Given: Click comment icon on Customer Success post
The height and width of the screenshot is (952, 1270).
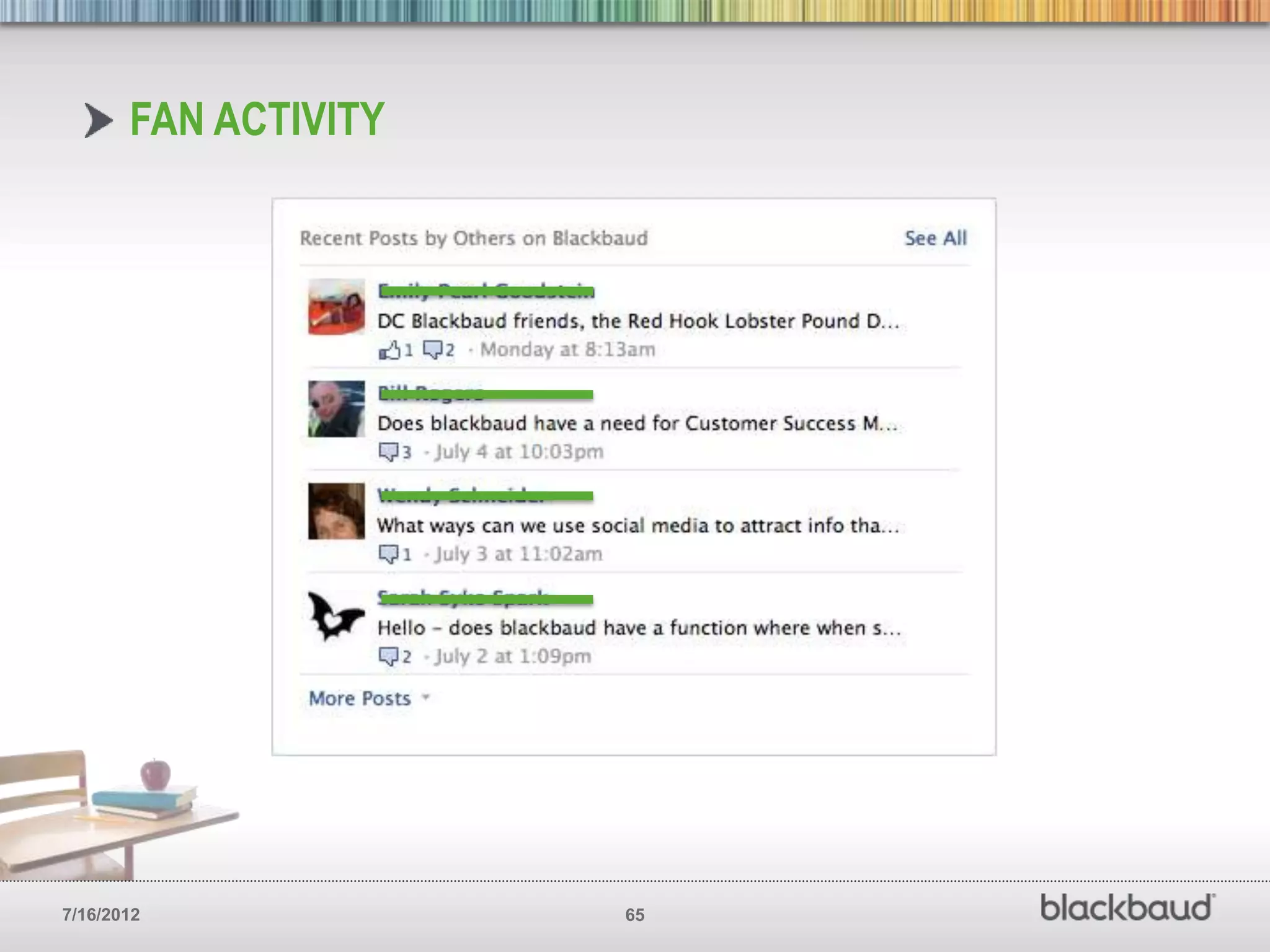Looking at the screenshot, I should coord(388,452).
